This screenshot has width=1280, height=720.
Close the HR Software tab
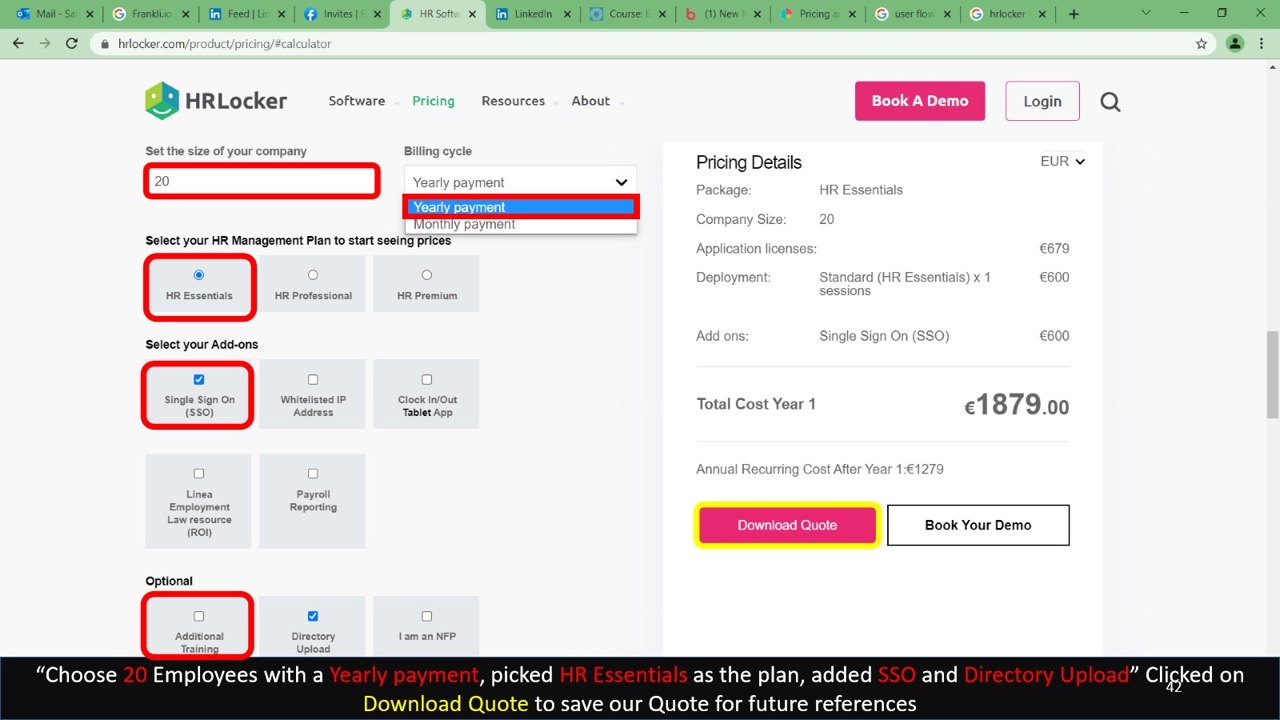tap(473, 14)
